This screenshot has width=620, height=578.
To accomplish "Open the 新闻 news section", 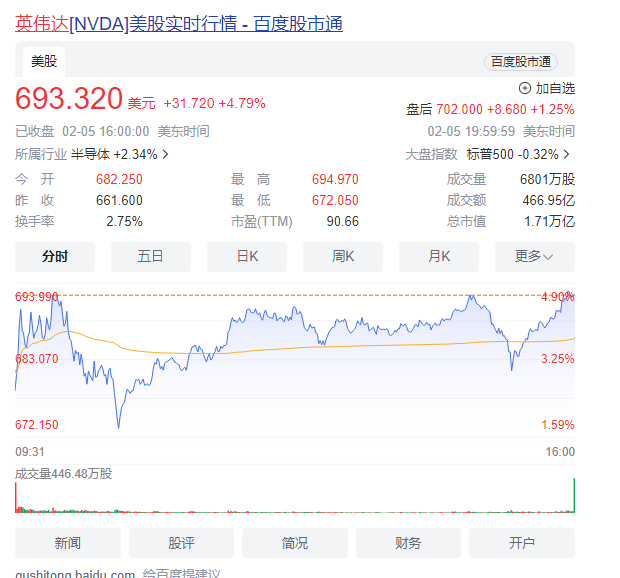I will tap(68, 543).
